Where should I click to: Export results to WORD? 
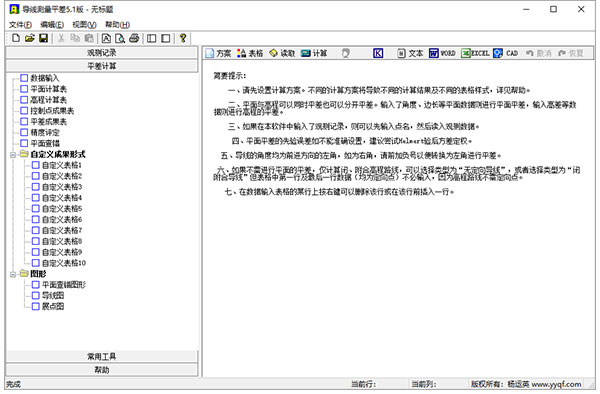pos(442,53)
